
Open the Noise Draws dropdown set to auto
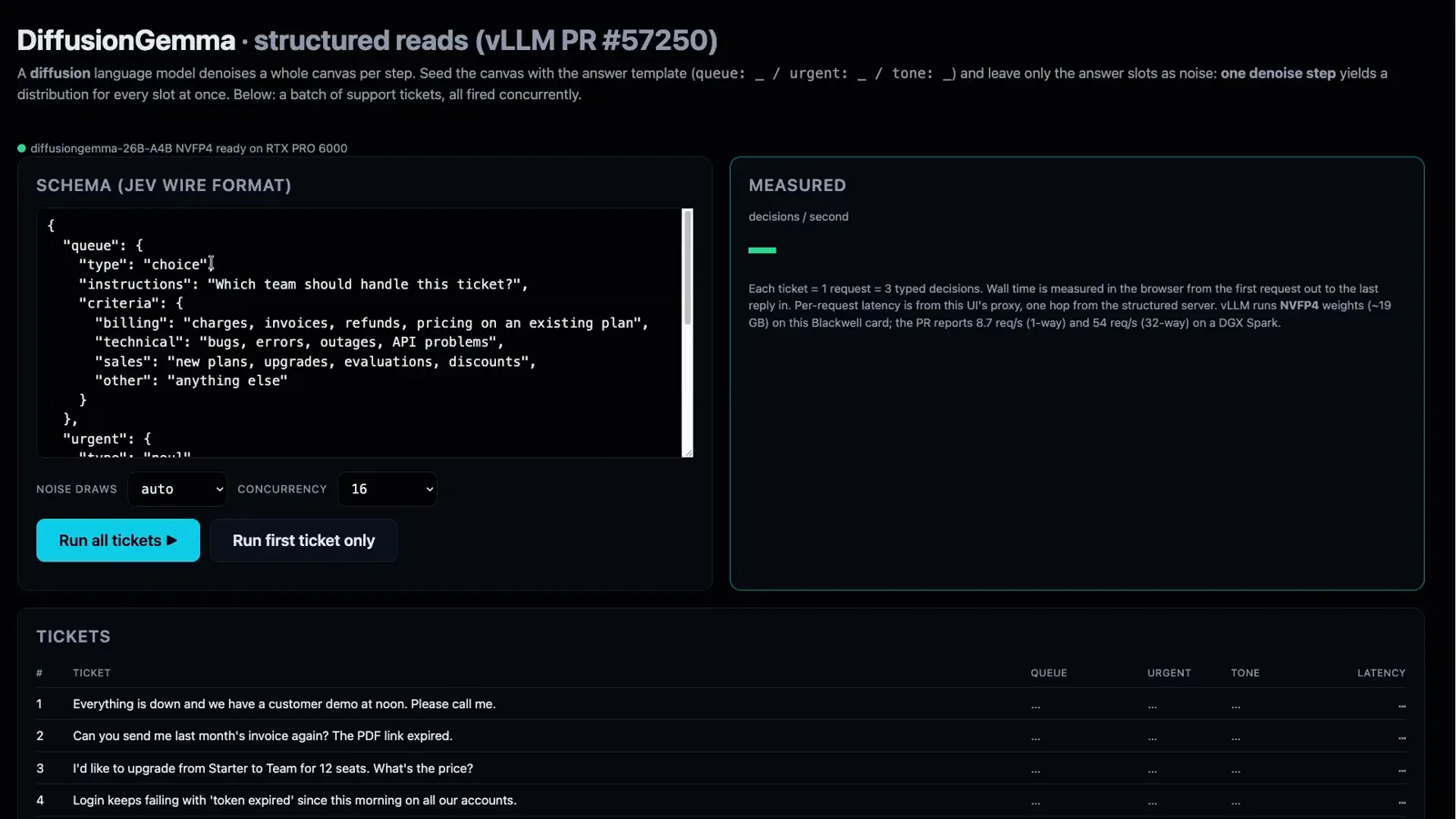tap(177, 490)
